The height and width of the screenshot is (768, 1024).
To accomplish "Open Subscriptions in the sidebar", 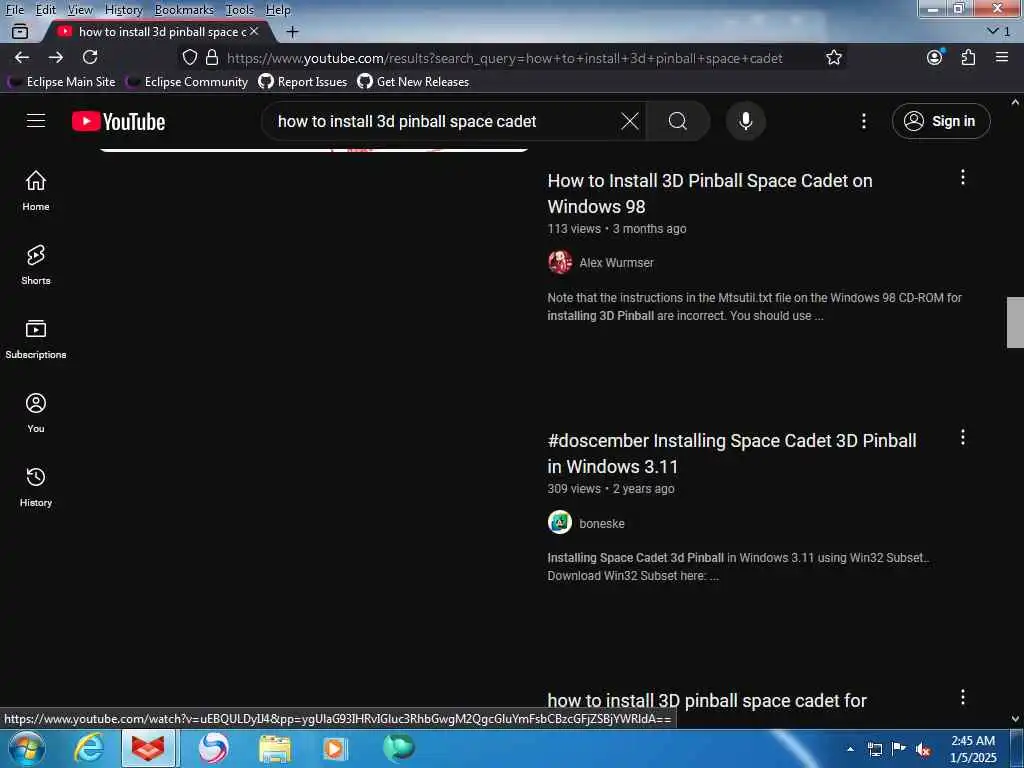I will click(36, 339).
